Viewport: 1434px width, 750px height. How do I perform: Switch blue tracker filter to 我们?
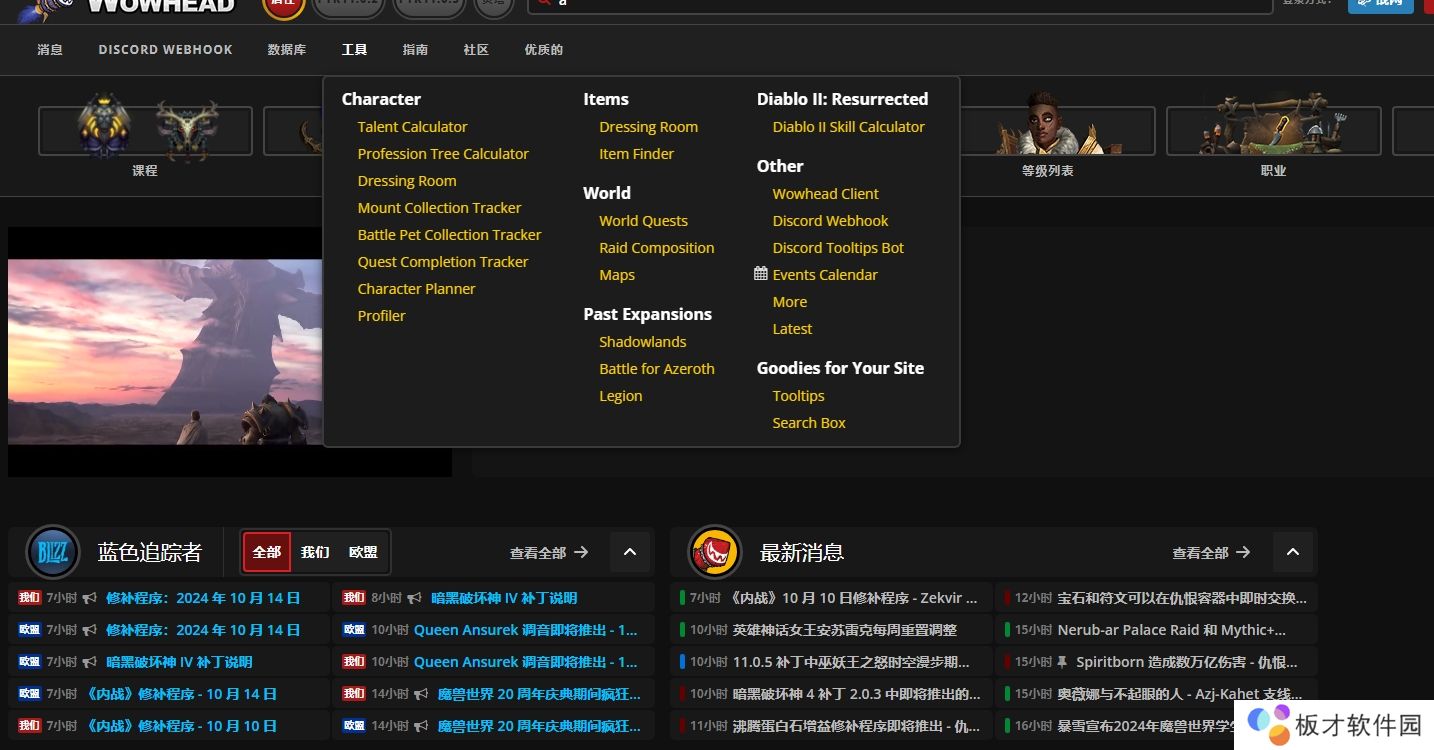[315, 552]
